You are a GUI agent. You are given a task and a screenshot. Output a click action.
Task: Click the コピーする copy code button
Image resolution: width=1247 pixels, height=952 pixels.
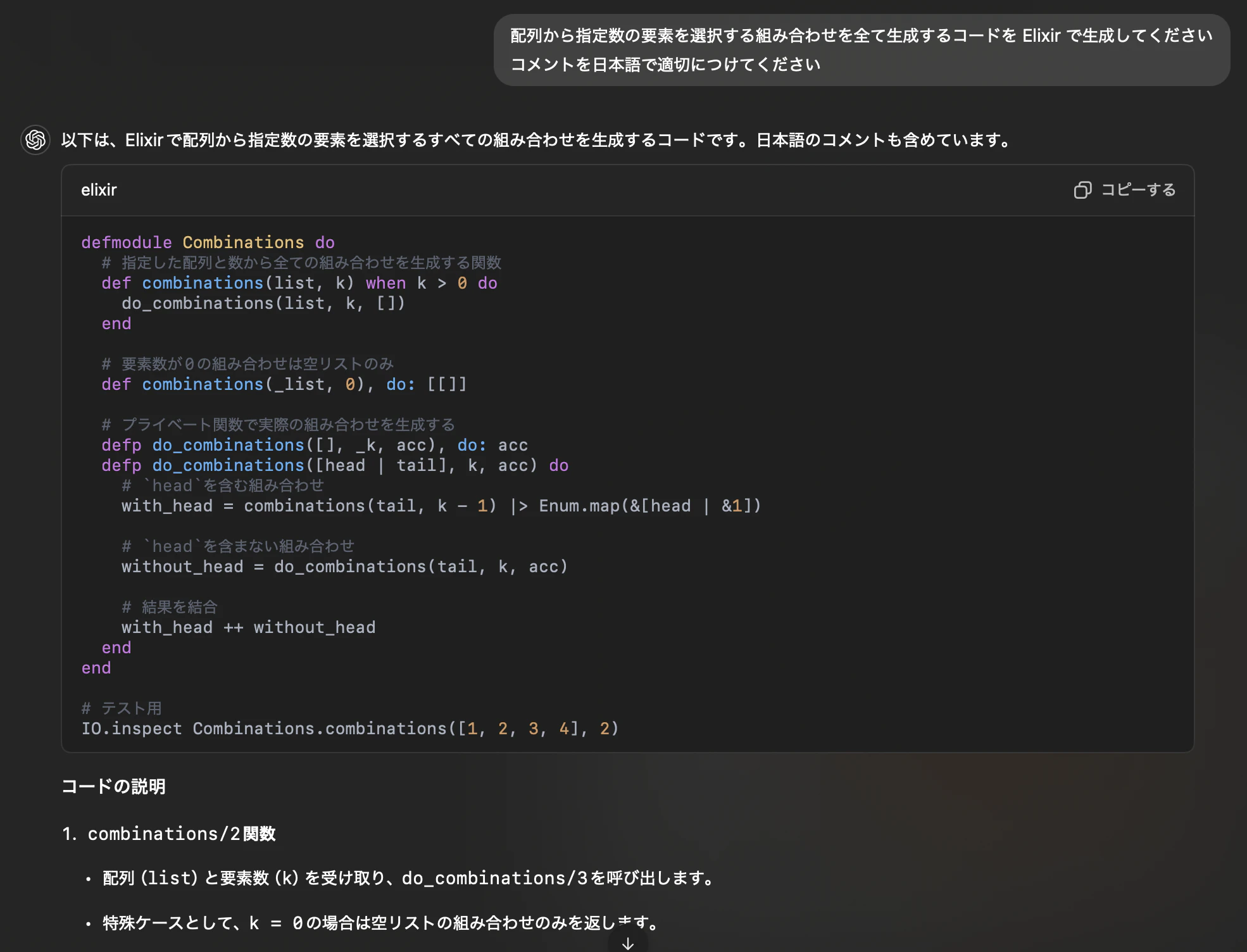(x=1125, y=190)
